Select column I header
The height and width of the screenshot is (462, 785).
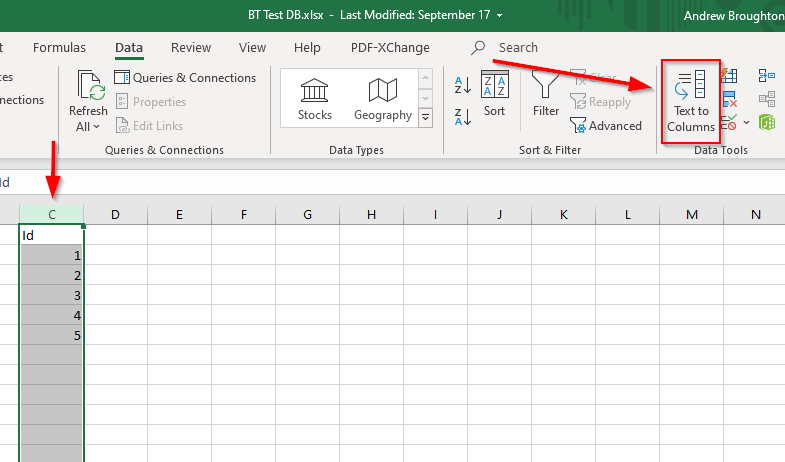[x=436, y=215]
